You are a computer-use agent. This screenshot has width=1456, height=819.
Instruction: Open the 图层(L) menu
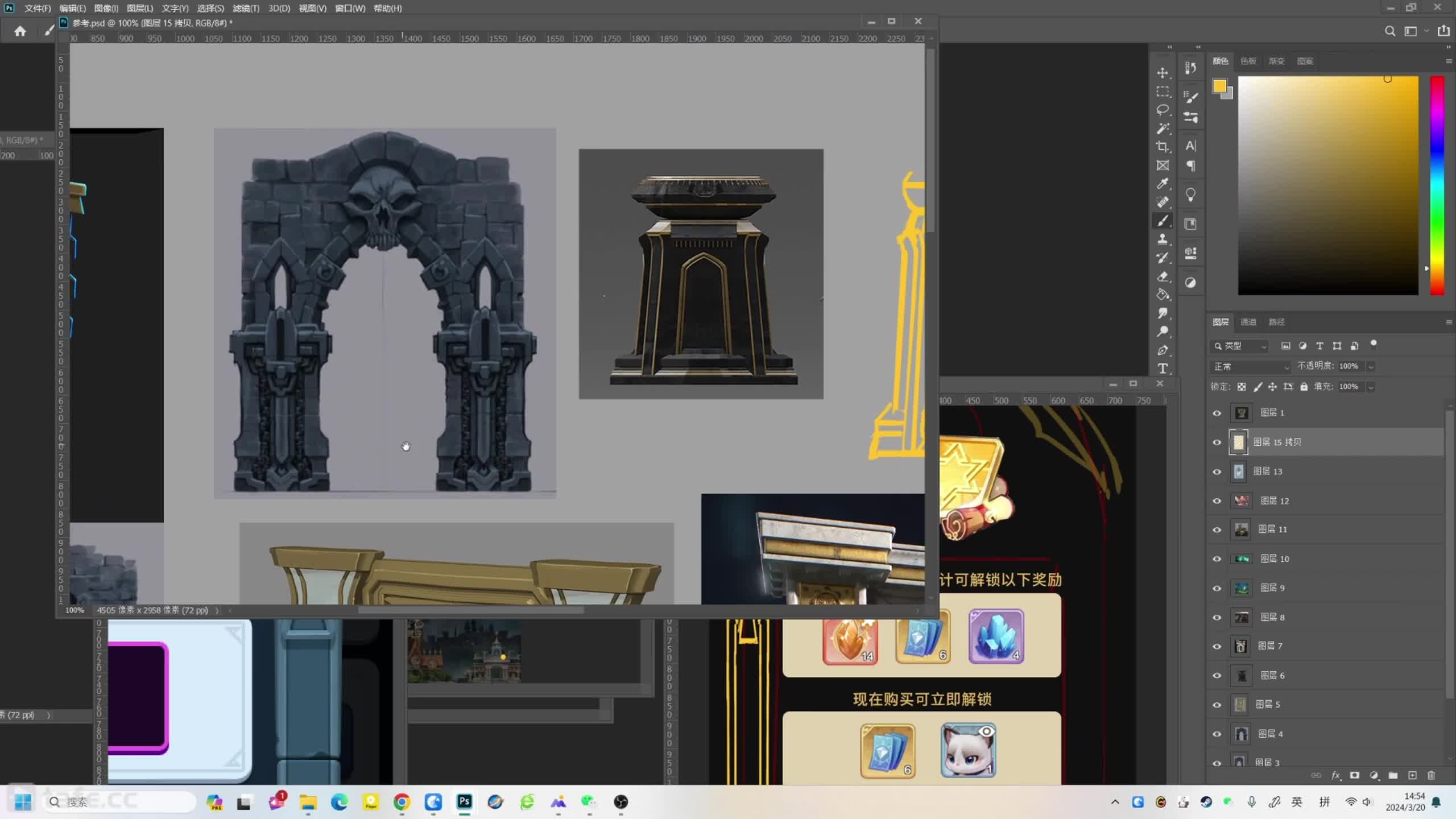[140, 8]
